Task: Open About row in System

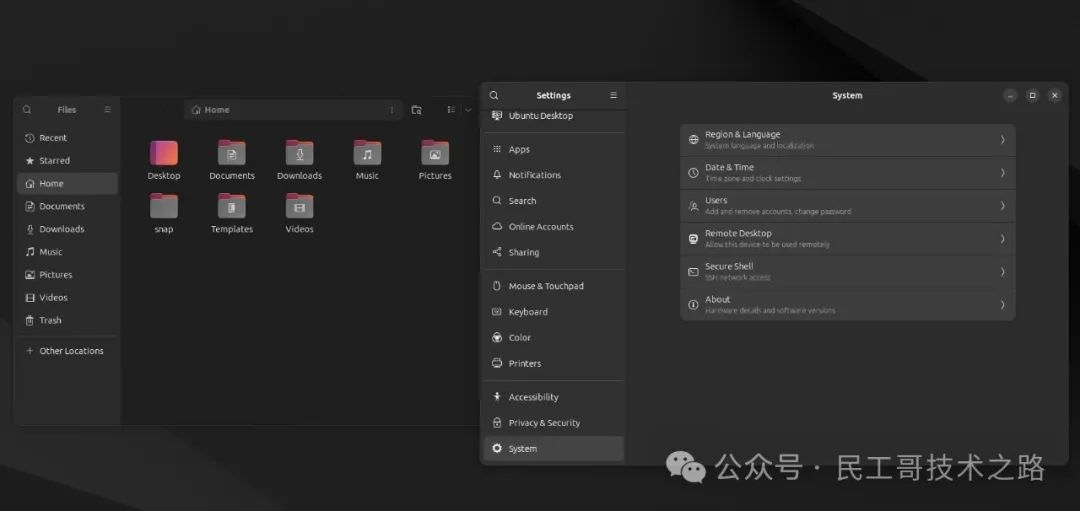Action: (847, 304)
